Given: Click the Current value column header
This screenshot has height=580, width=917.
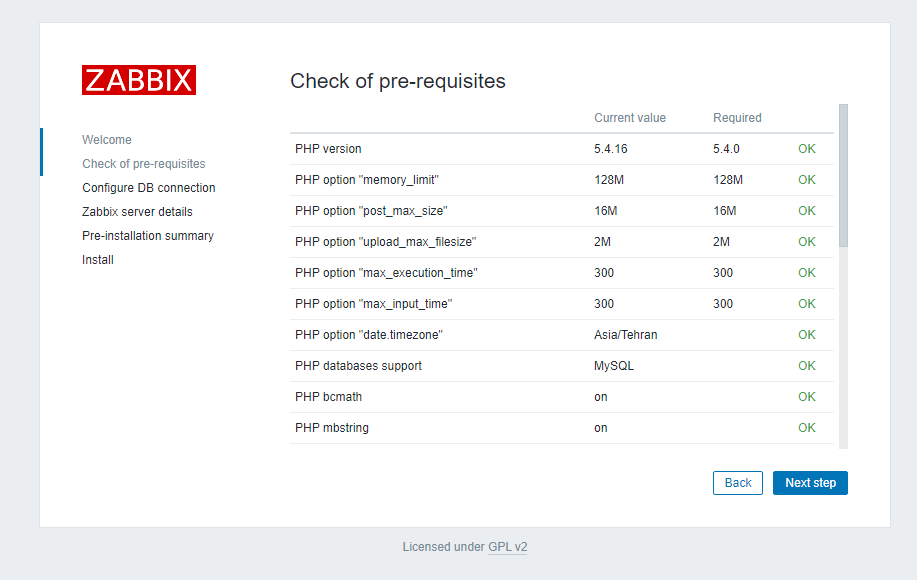Looking at the screenshot, I should tap(630, 118).
